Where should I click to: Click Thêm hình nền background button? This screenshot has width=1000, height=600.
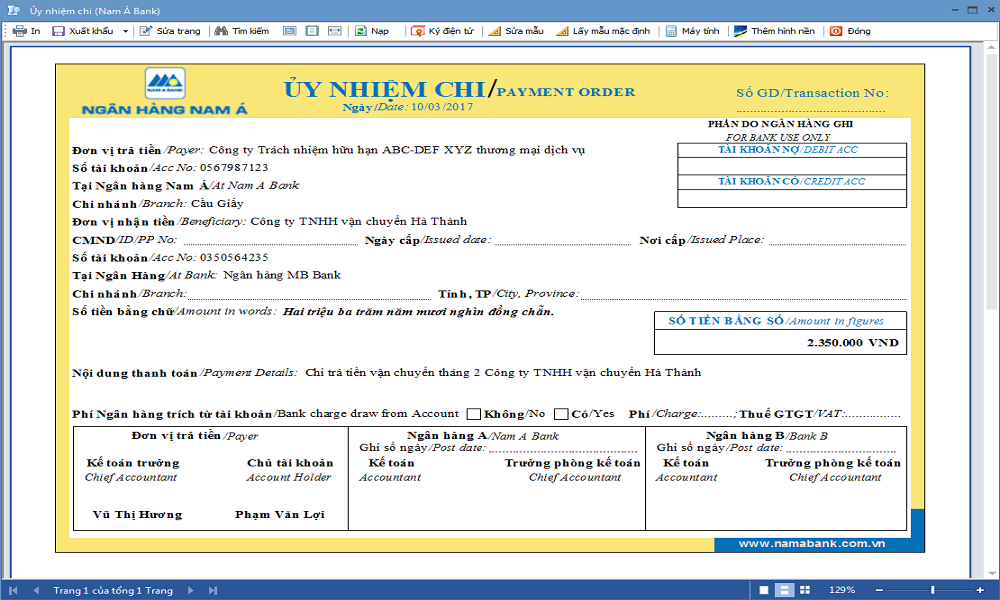click(x=775, y=31)
